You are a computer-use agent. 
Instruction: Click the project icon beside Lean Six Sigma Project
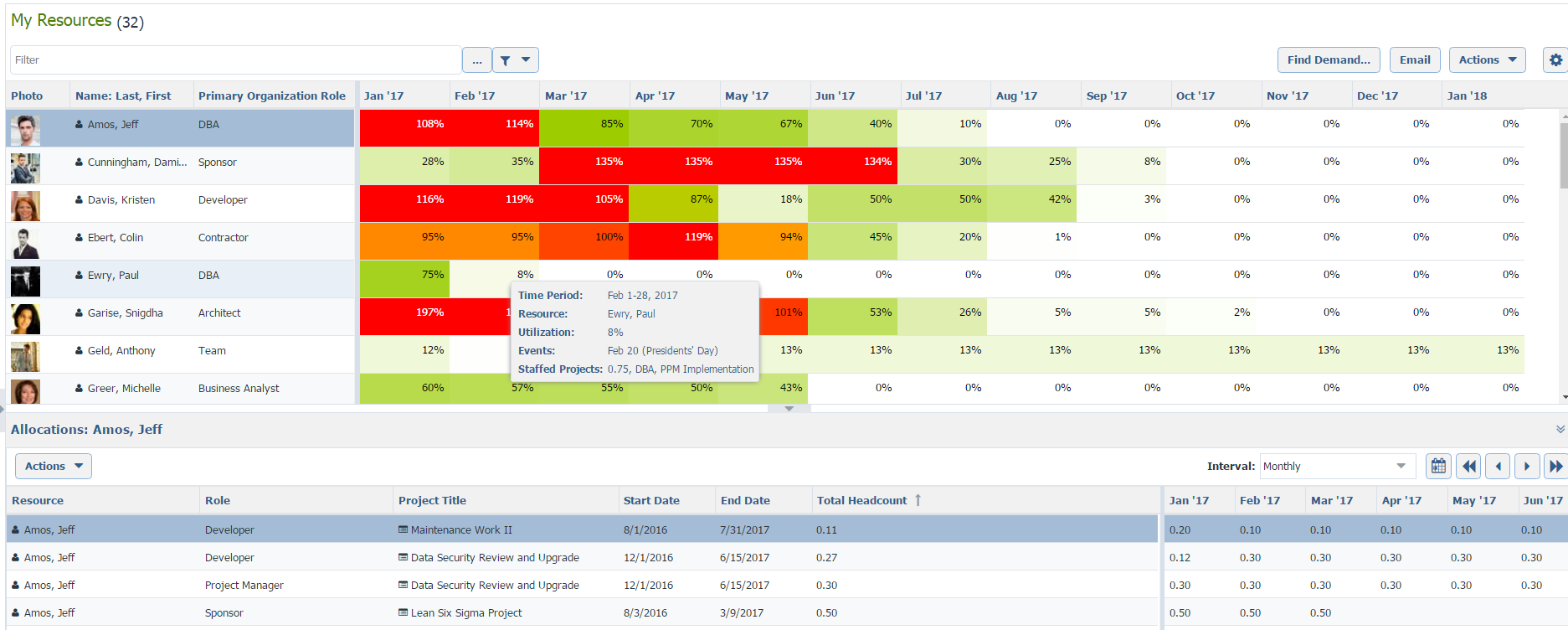pyautogui.click(x=403, y=612)
